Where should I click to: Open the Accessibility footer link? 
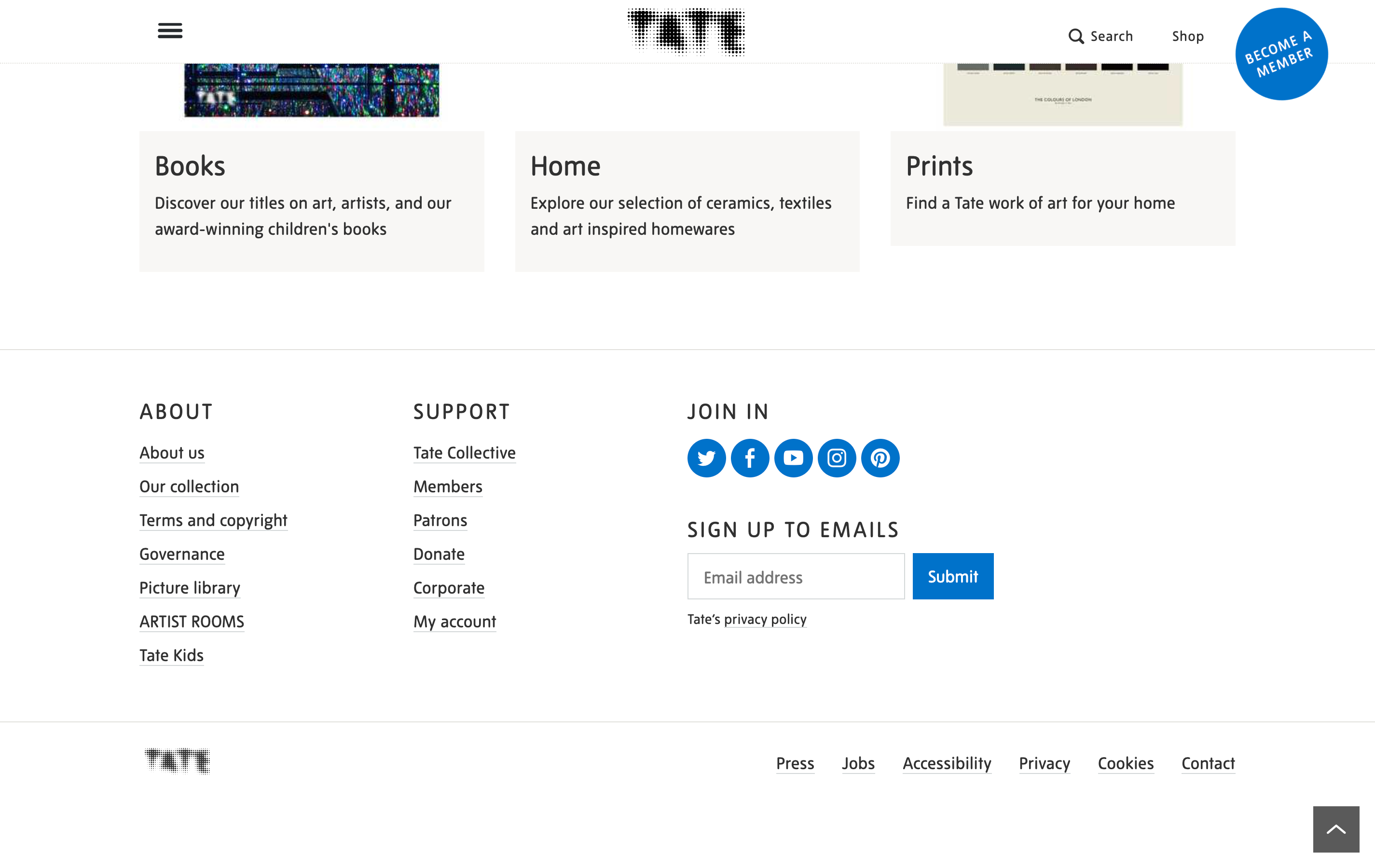[947, 763]
